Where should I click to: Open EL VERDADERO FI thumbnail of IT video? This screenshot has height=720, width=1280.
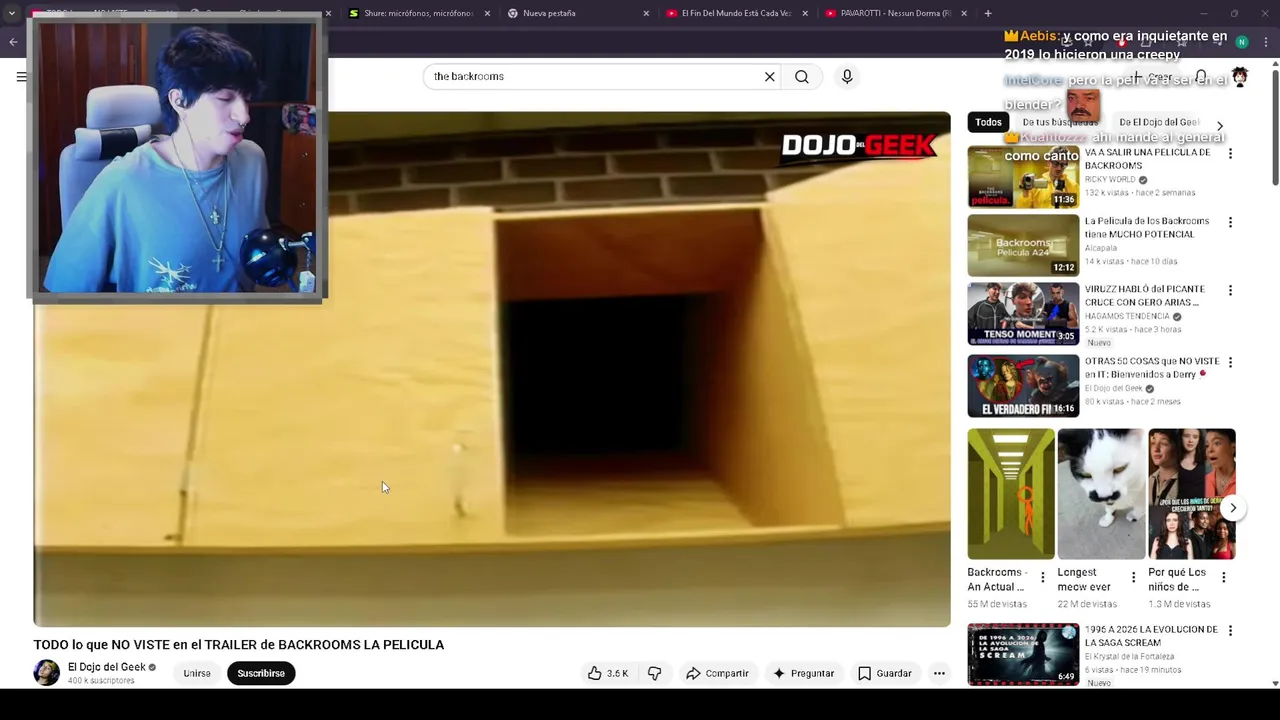click(x=1023, y=386)
